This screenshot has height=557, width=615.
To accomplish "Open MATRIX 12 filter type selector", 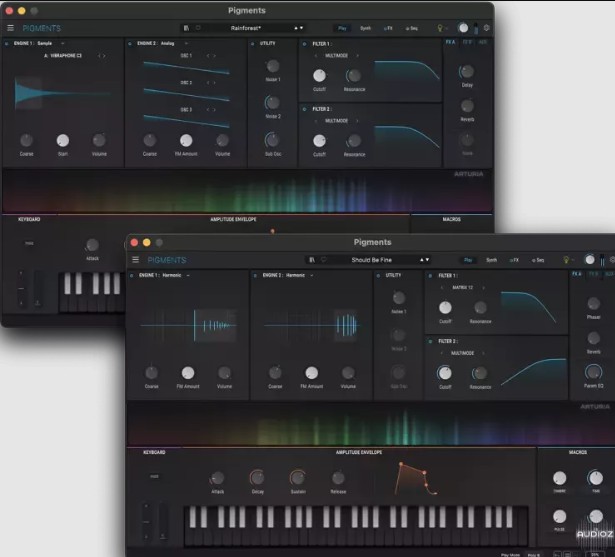I will pyautogui.click(x=462, y=288).
